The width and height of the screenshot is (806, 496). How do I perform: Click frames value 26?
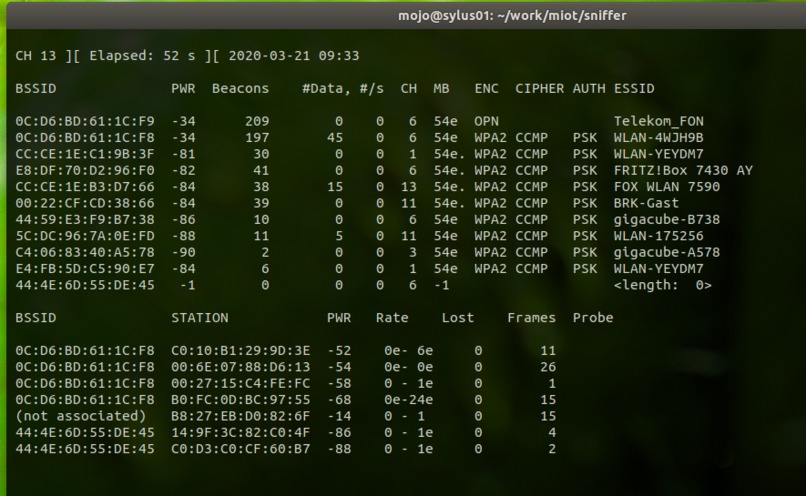tap(547, 367)
